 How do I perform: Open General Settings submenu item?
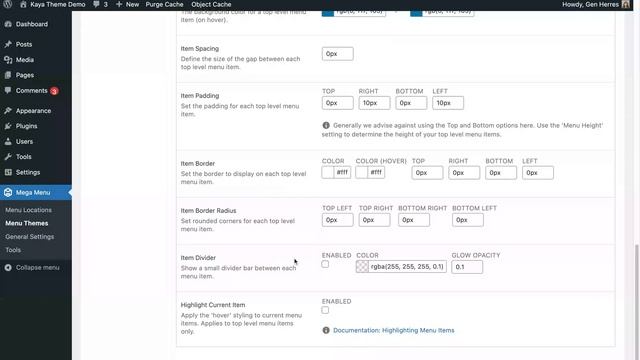29,237
